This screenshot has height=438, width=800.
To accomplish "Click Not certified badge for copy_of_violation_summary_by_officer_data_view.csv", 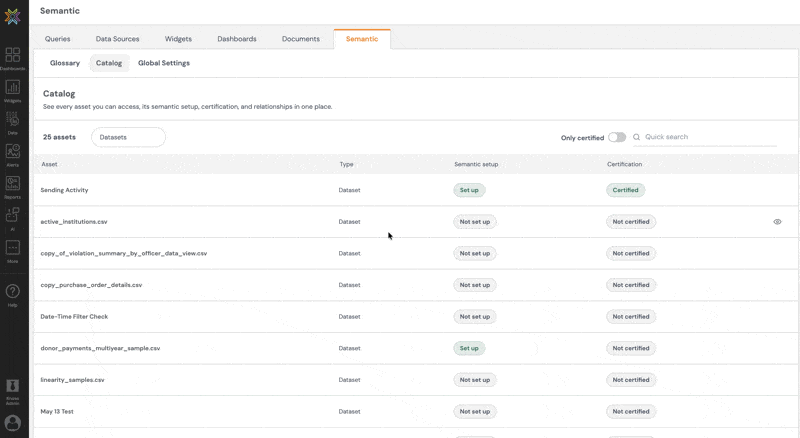I will point(631,253).
